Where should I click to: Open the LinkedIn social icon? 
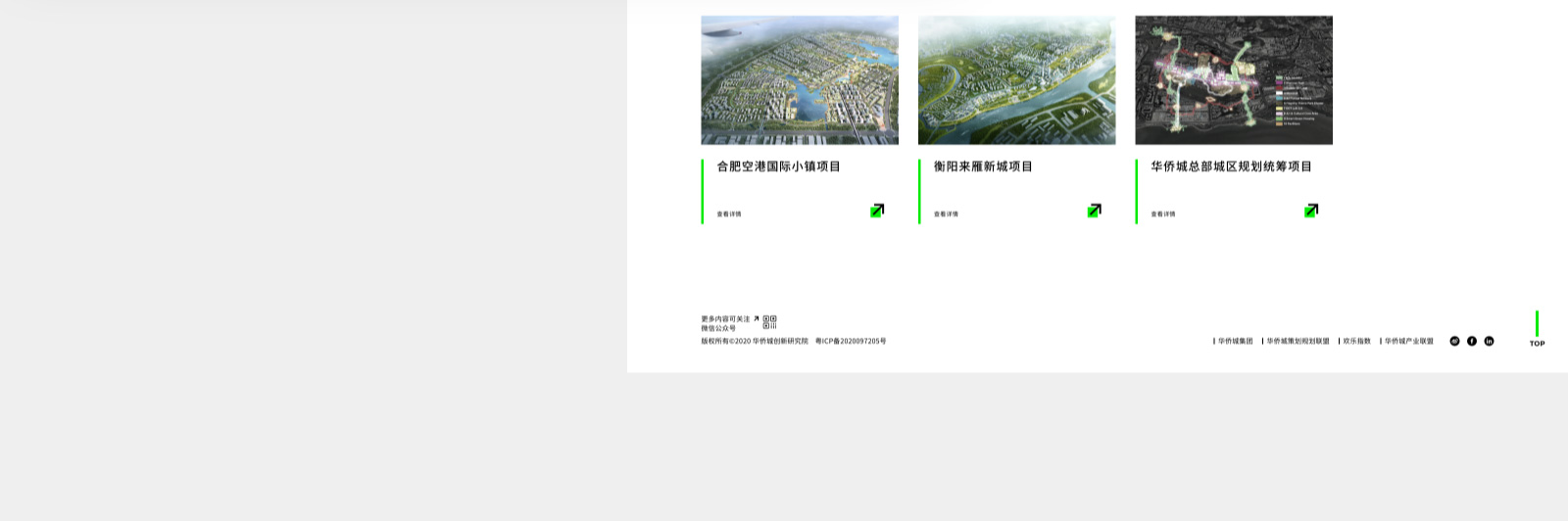pyautogui.click(x=1489, y=341)
